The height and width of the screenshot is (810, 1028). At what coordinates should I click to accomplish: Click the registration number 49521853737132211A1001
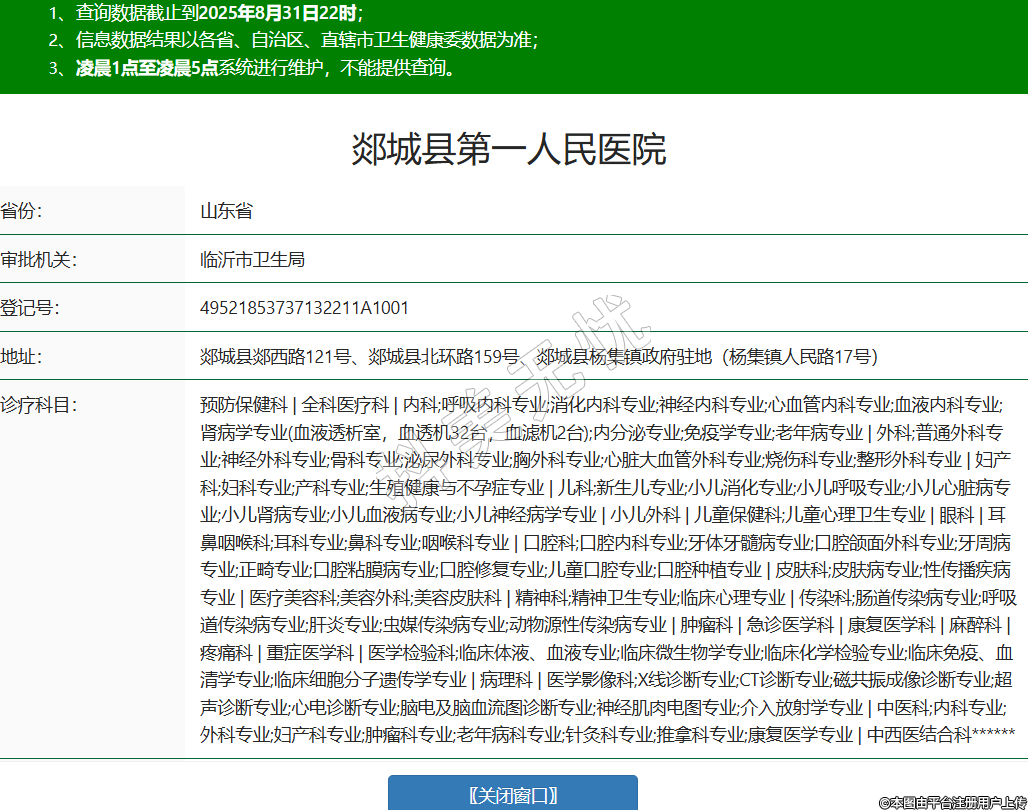tap(304, 307)
